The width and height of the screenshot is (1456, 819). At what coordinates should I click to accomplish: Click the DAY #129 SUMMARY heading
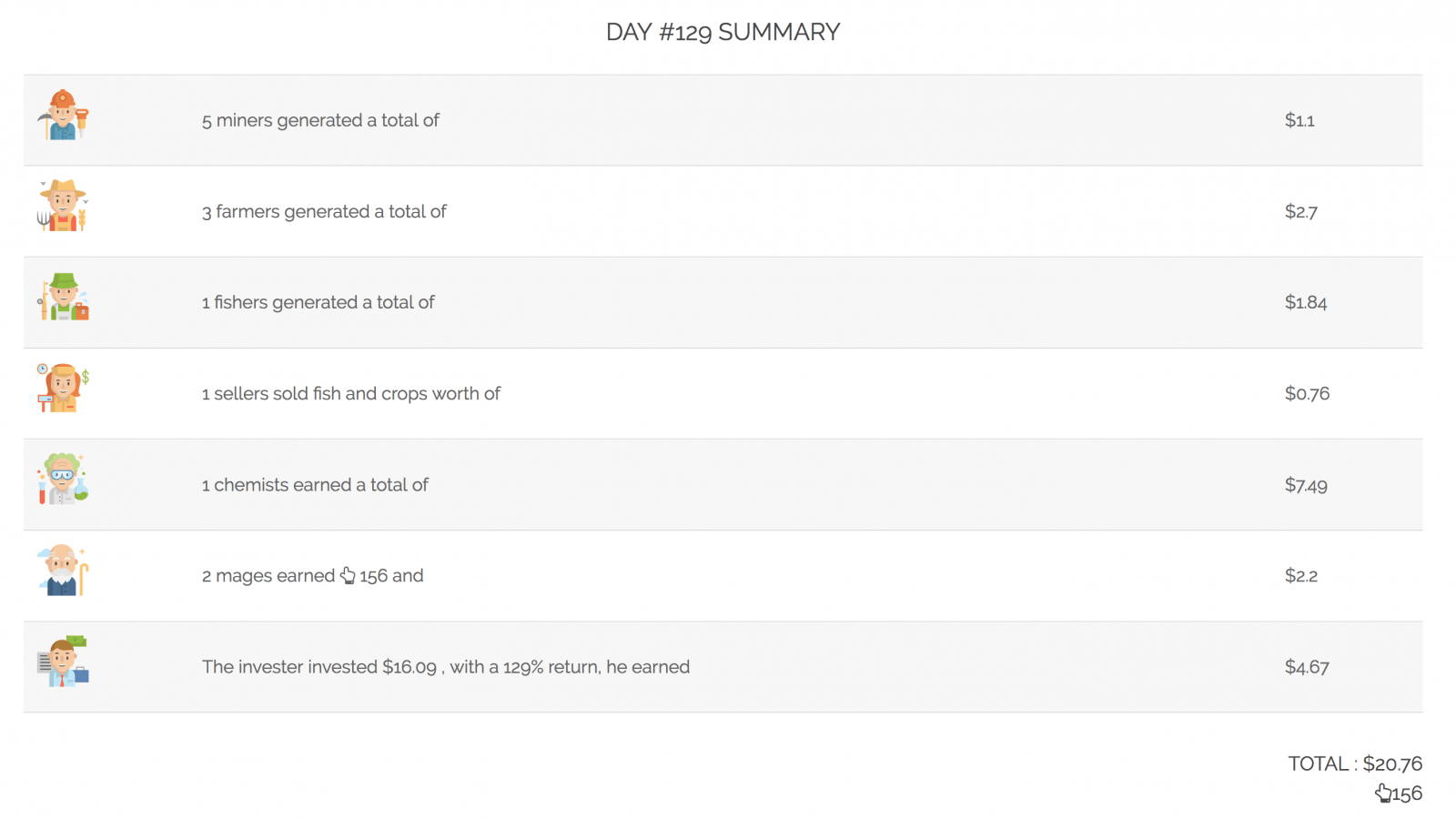tap(723, 32)
